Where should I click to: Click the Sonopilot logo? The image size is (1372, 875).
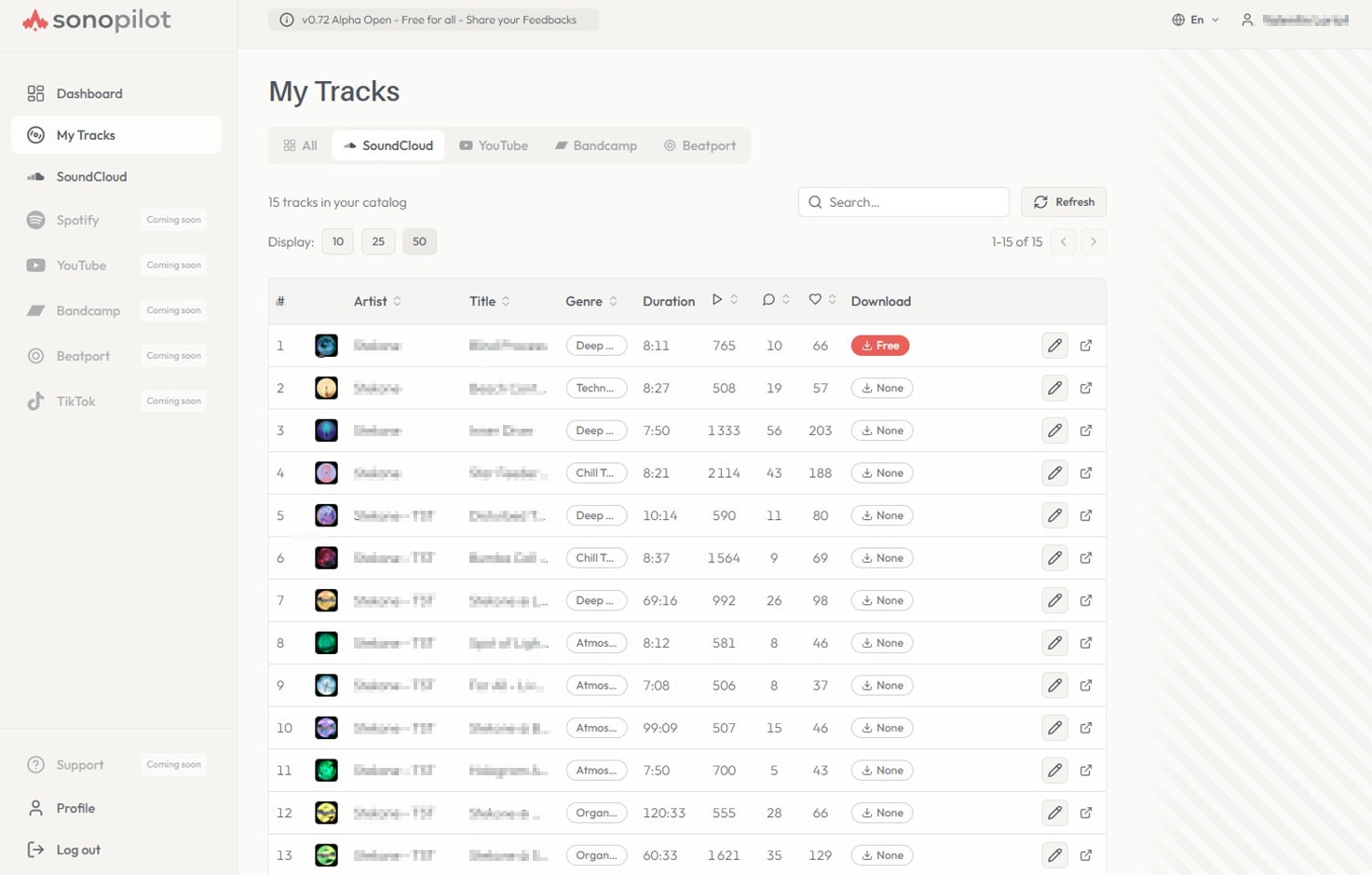pyautogui.click(x=96, y=19)
